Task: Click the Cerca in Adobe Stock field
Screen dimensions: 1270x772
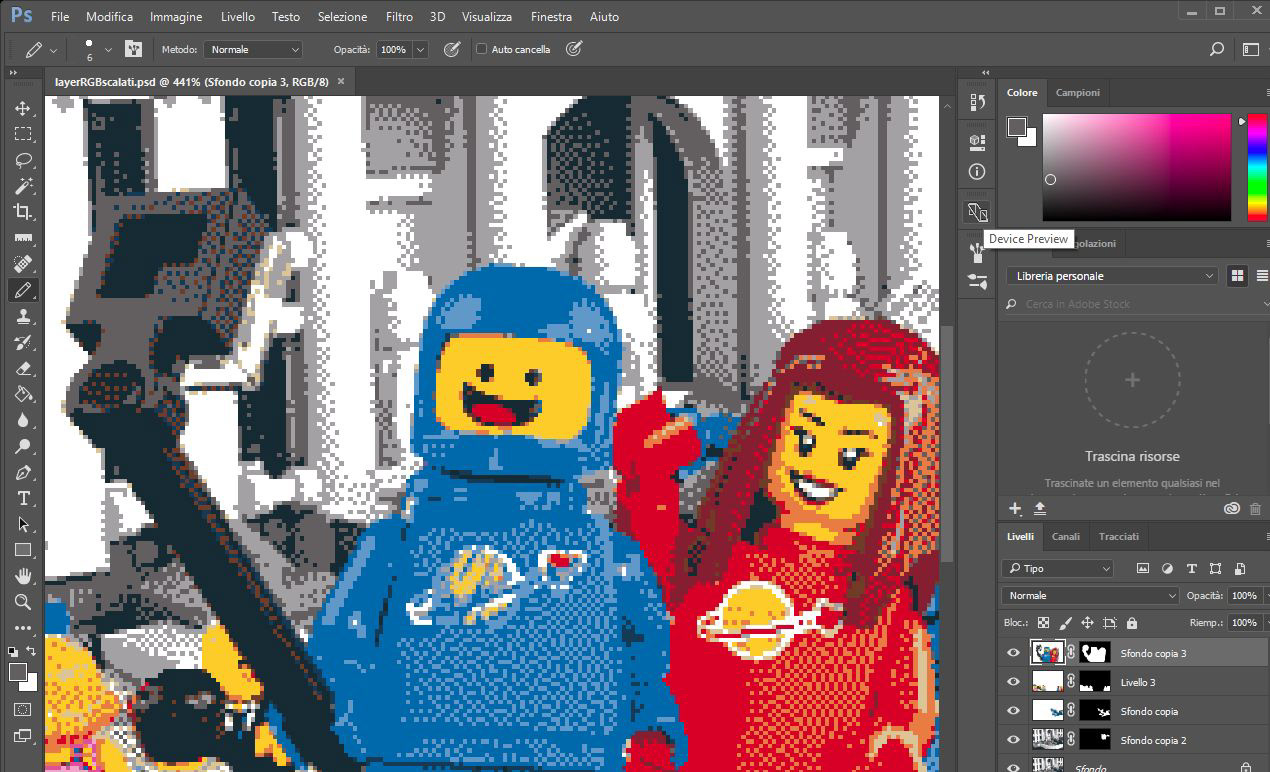Action: coord(1132,304)
